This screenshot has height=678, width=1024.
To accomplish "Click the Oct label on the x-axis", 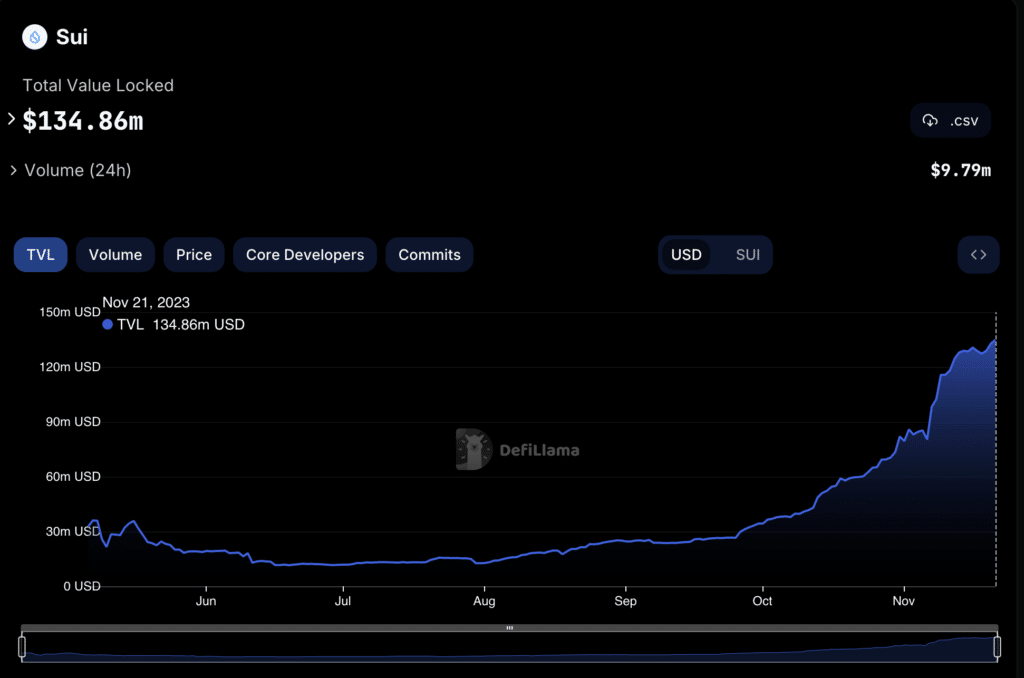I will 762,601.
